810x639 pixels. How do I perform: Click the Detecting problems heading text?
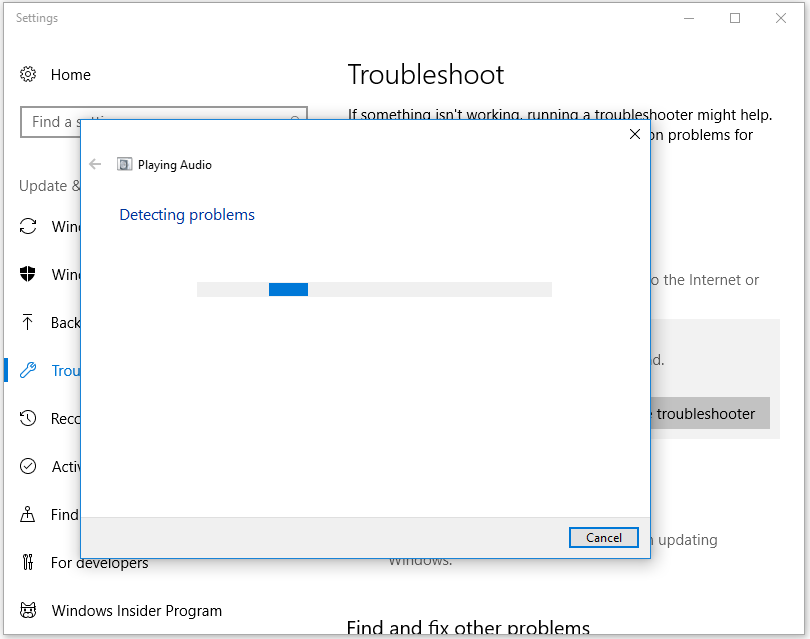tap(187, 215)
